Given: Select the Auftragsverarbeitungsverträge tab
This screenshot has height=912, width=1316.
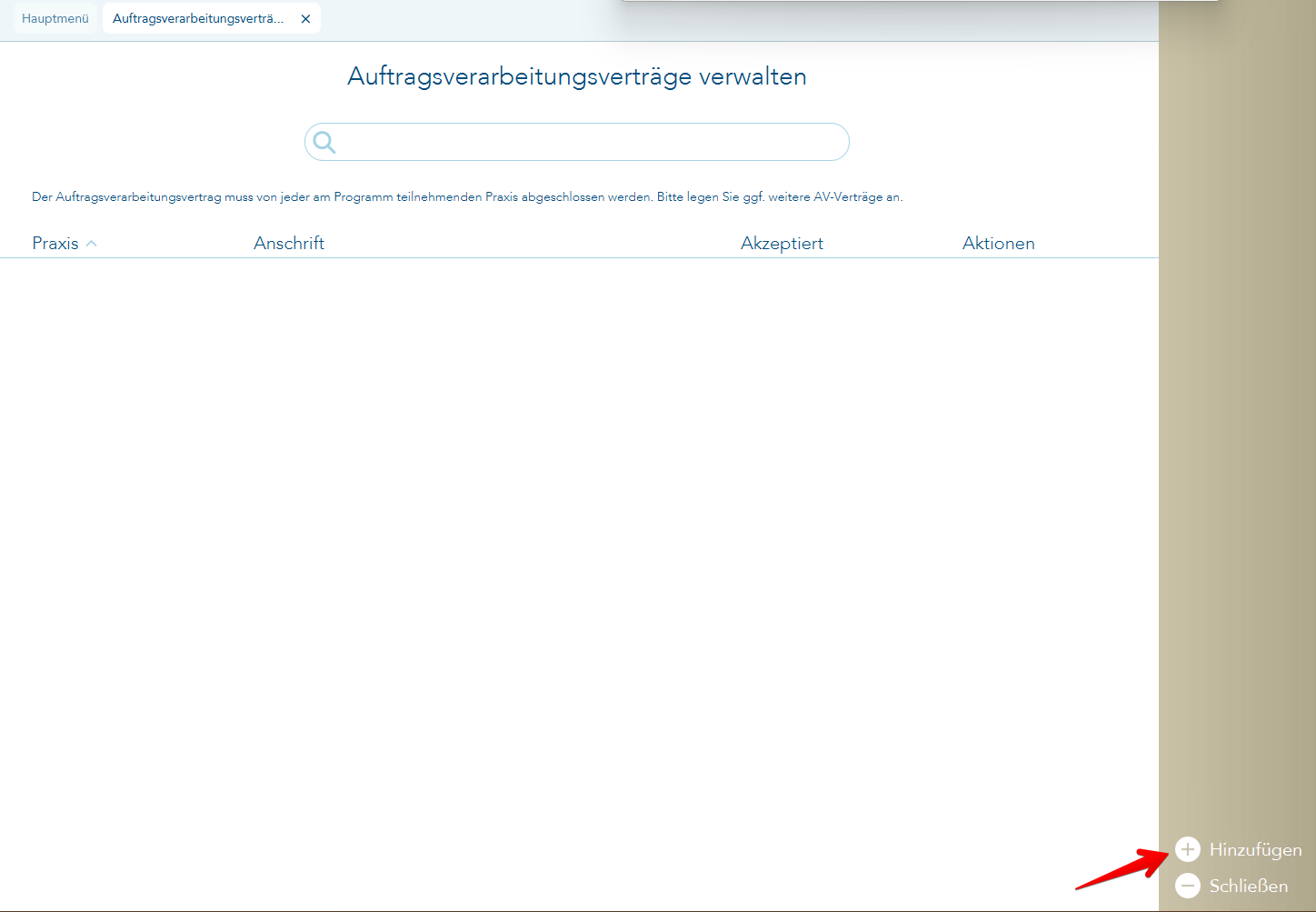Looking at the screenshot, I should pos(200,17).
